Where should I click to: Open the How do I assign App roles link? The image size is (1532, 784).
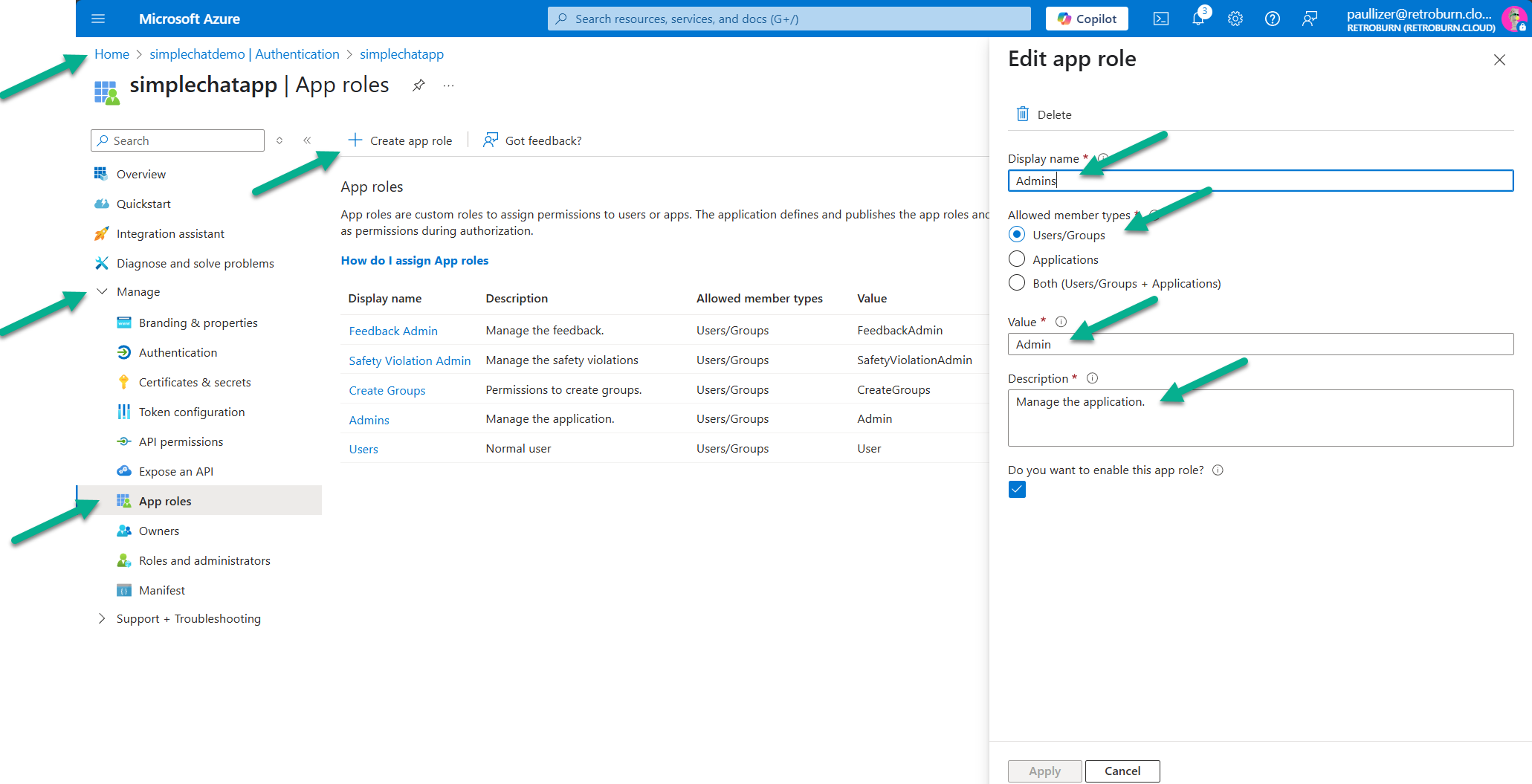click(414, 260)
